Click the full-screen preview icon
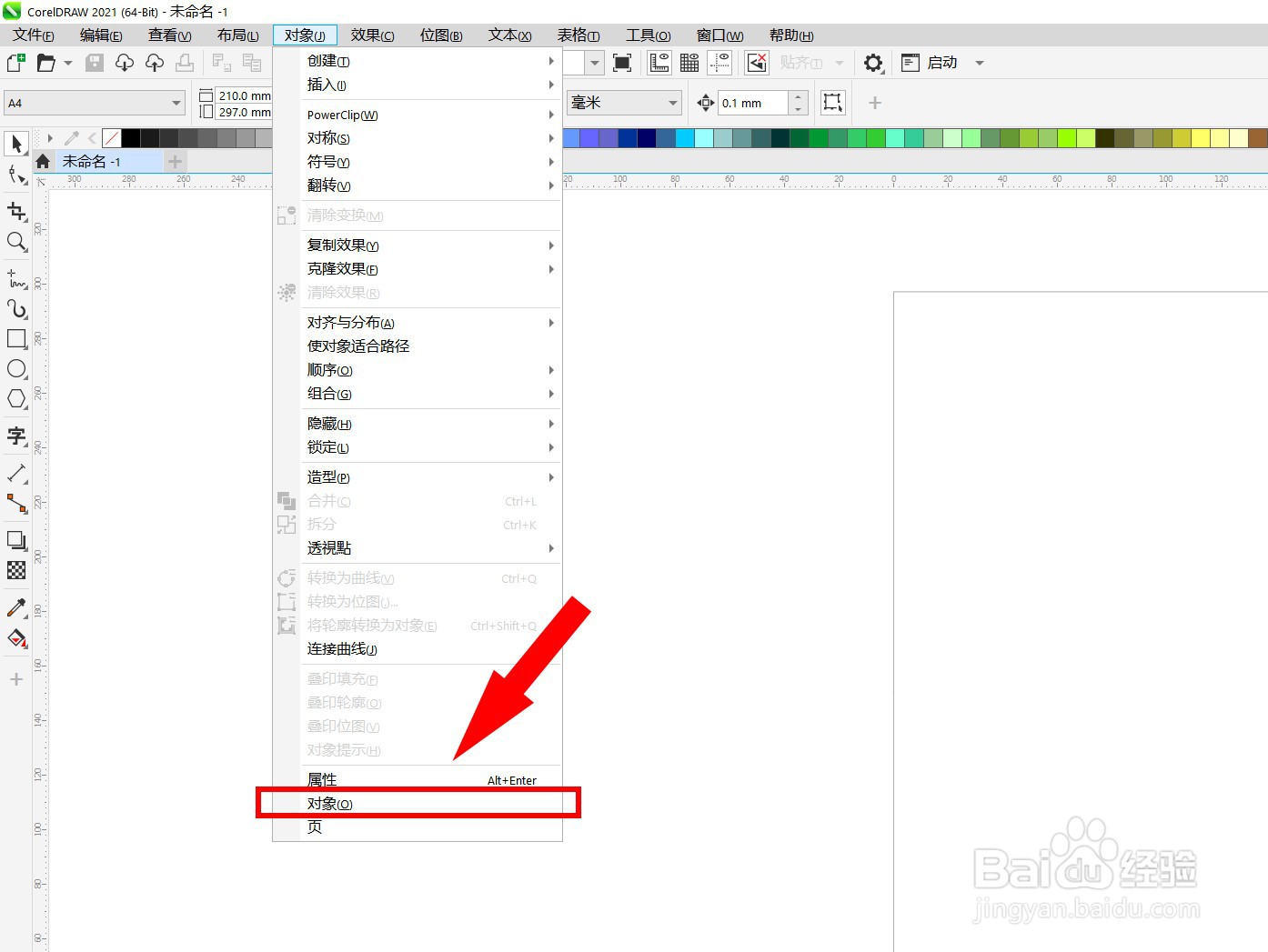The height and width of the screenshot is (952, 1268). click(622, 63)
